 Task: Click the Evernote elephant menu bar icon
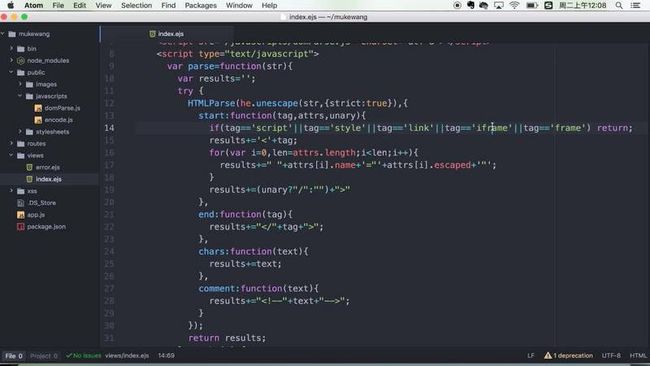[471, 5]
